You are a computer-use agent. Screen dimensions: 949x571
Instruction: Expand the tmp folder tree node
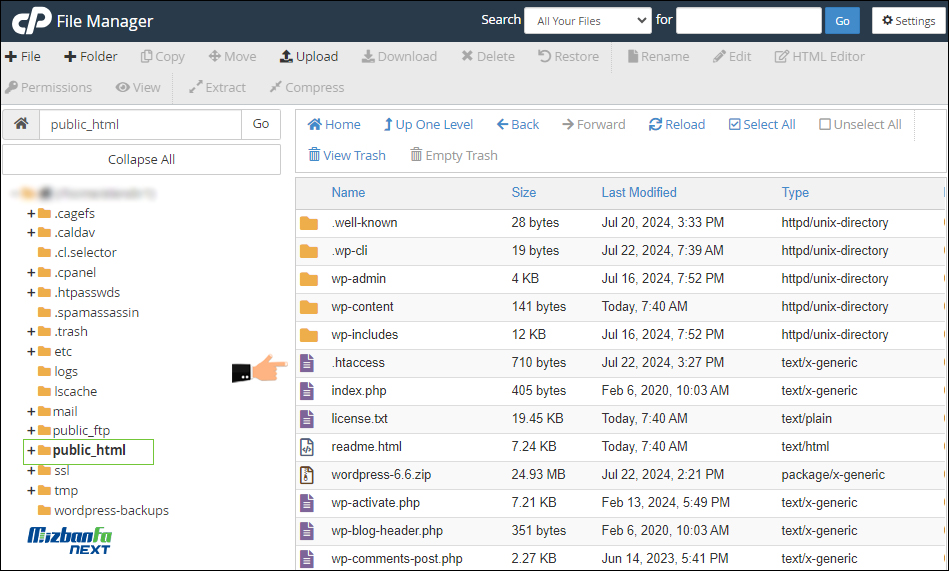tap(31, 490)
